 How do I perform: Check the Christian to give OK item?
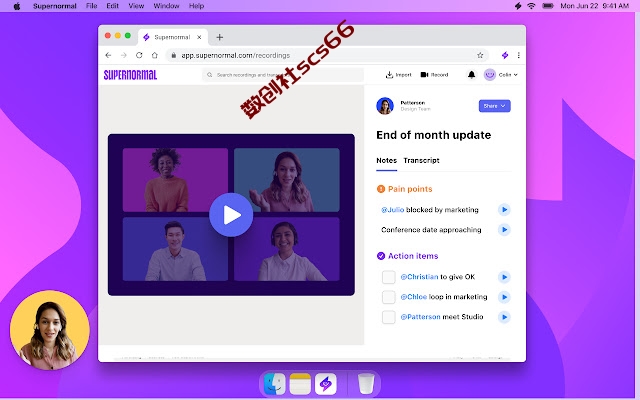coord(388,277)
